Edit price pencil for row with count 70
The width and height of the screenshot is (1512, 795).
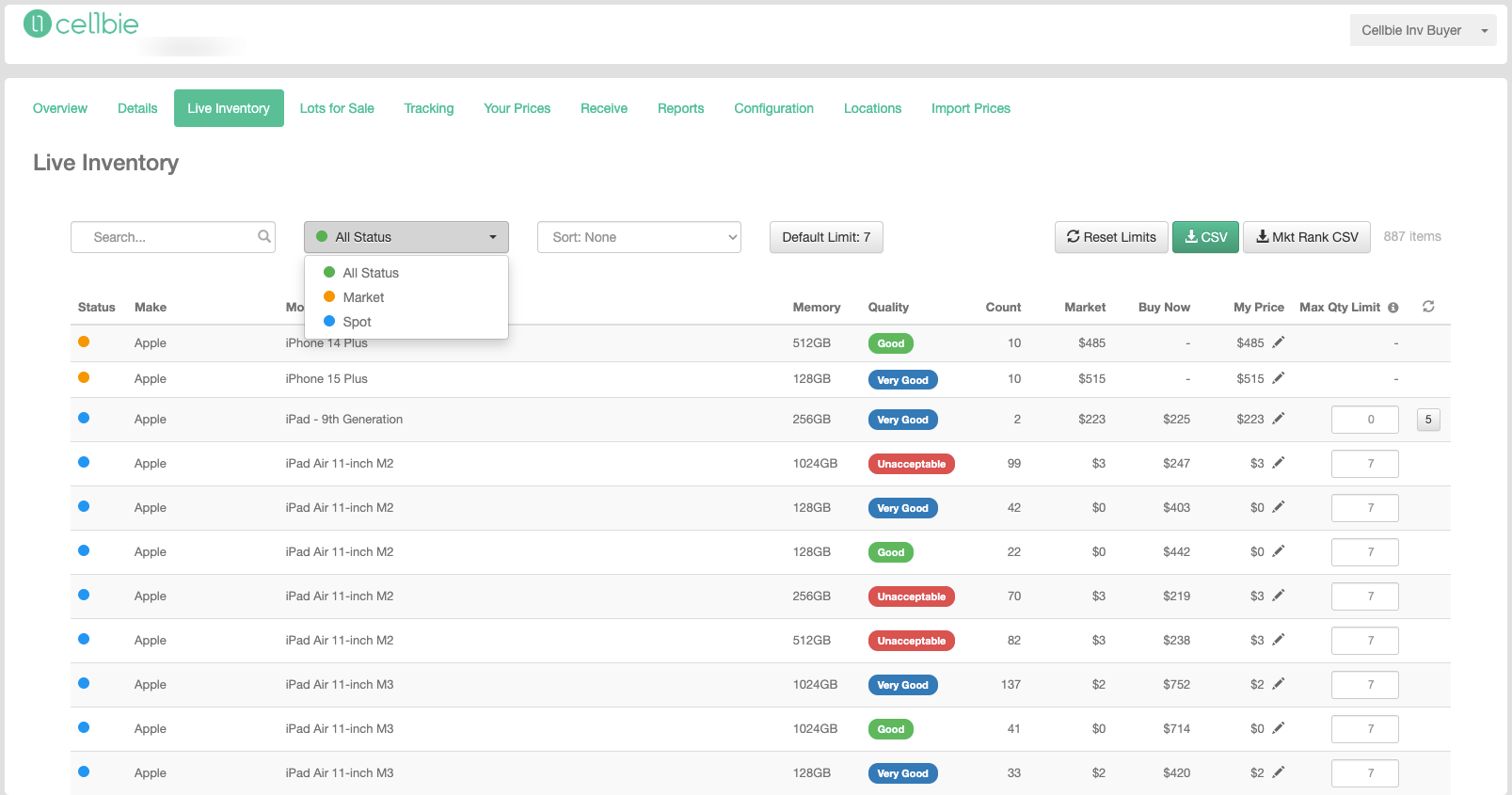(1278, 596)
